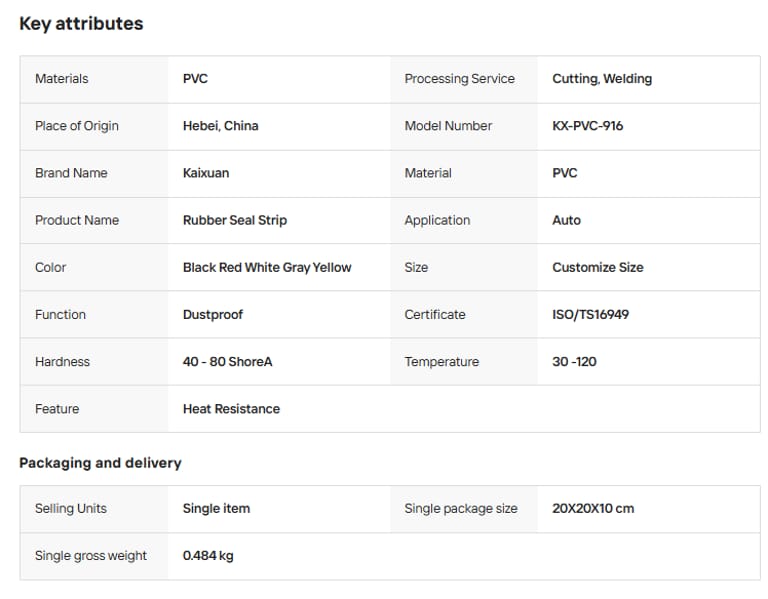768x599 pixels.
Task: Click the Hebei, China origin value
Action: 220,126
